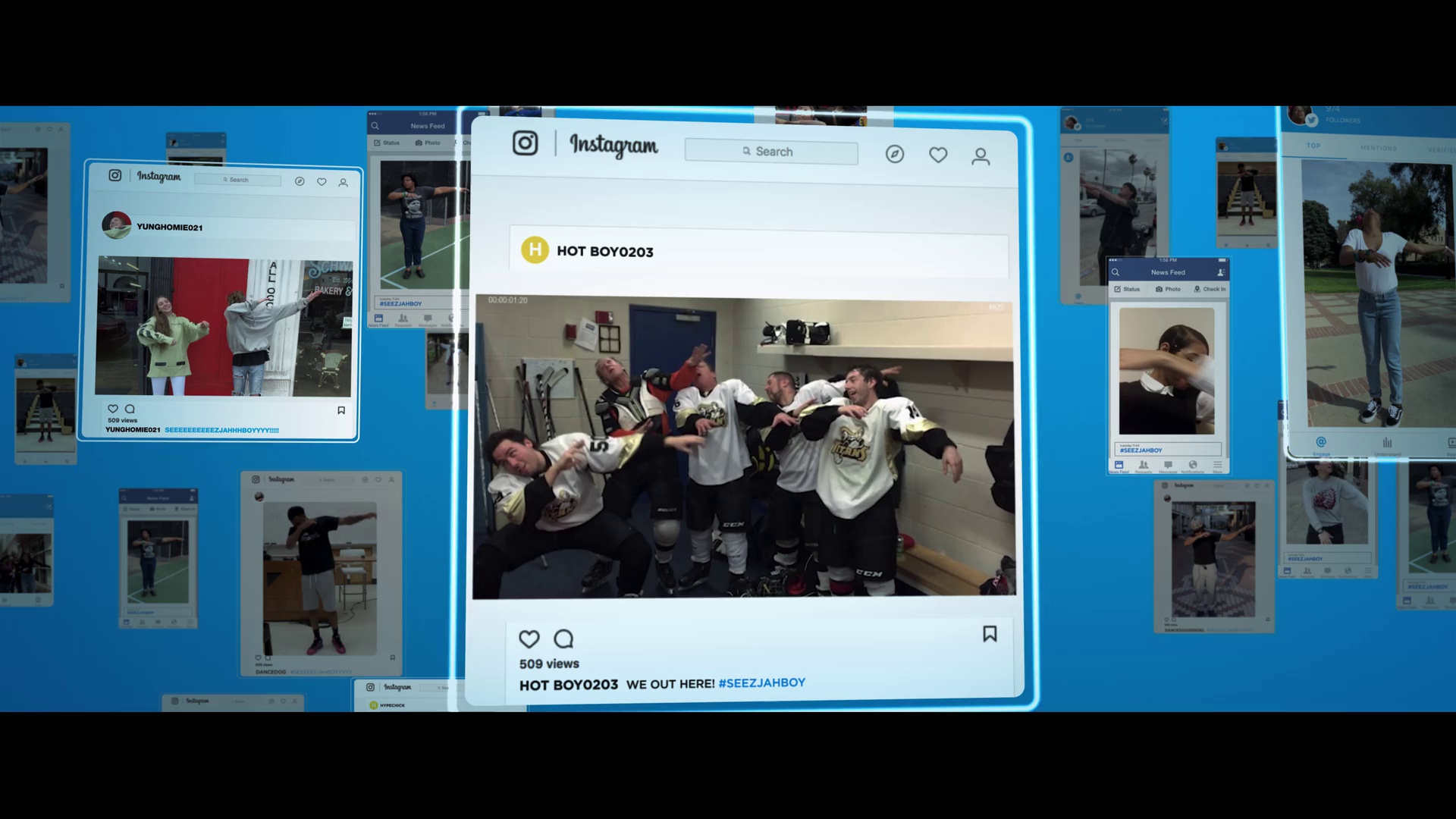
Task: Select the TOP tab in Twitter card
Action: [x=1313, y=146]
